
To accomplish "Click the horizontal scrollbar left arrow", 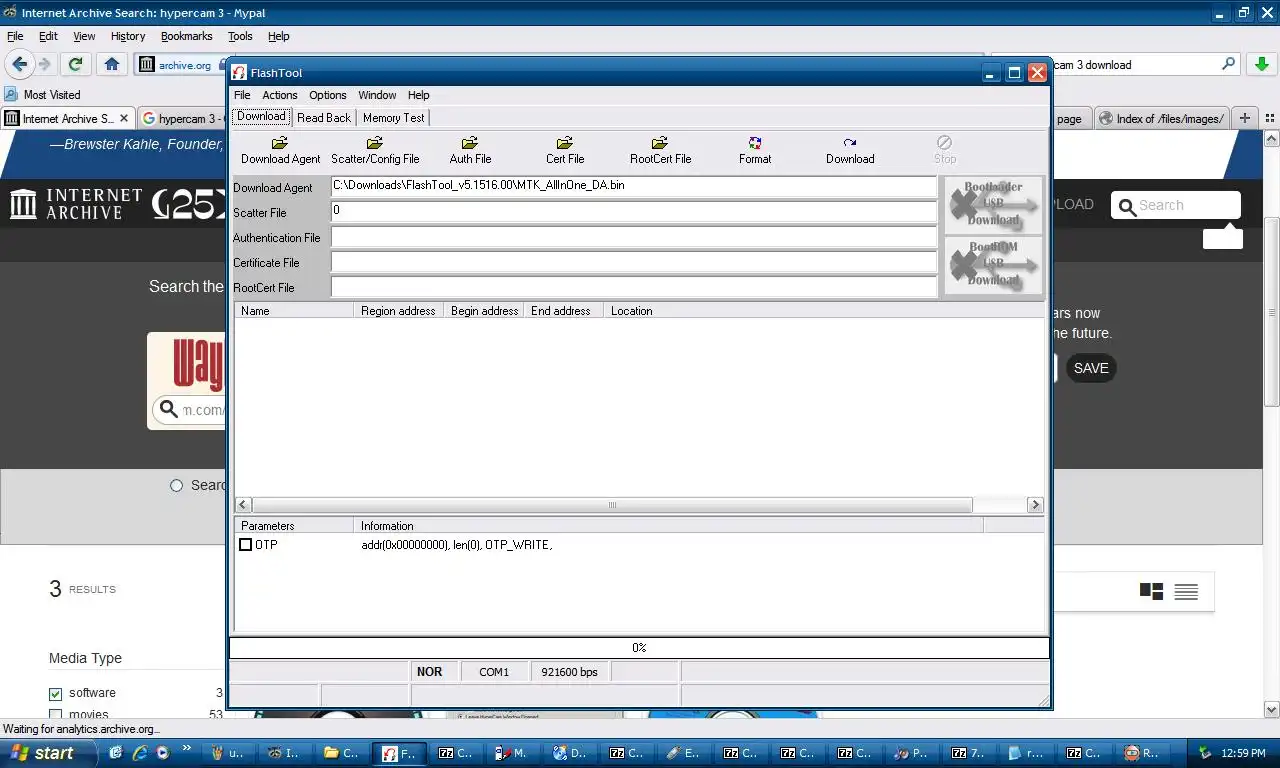I will [x=243, y=505].
